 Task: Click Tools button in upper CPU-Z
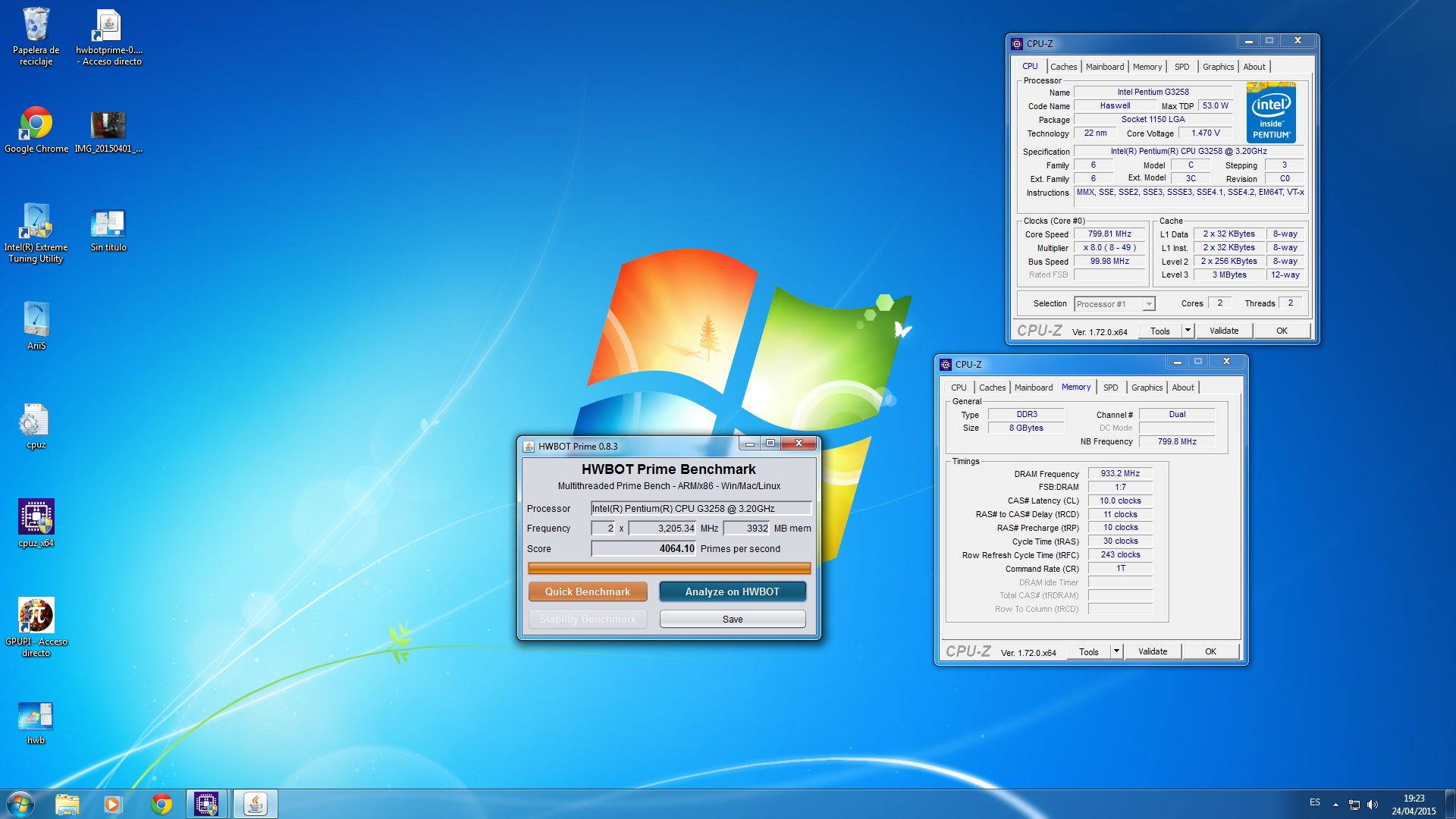point(1160,331)
